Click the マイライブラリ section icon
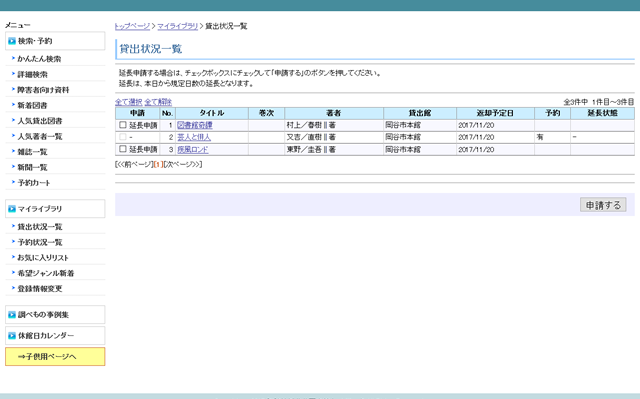The width and height of the screenshot is (640, 399). pos(12,209)
